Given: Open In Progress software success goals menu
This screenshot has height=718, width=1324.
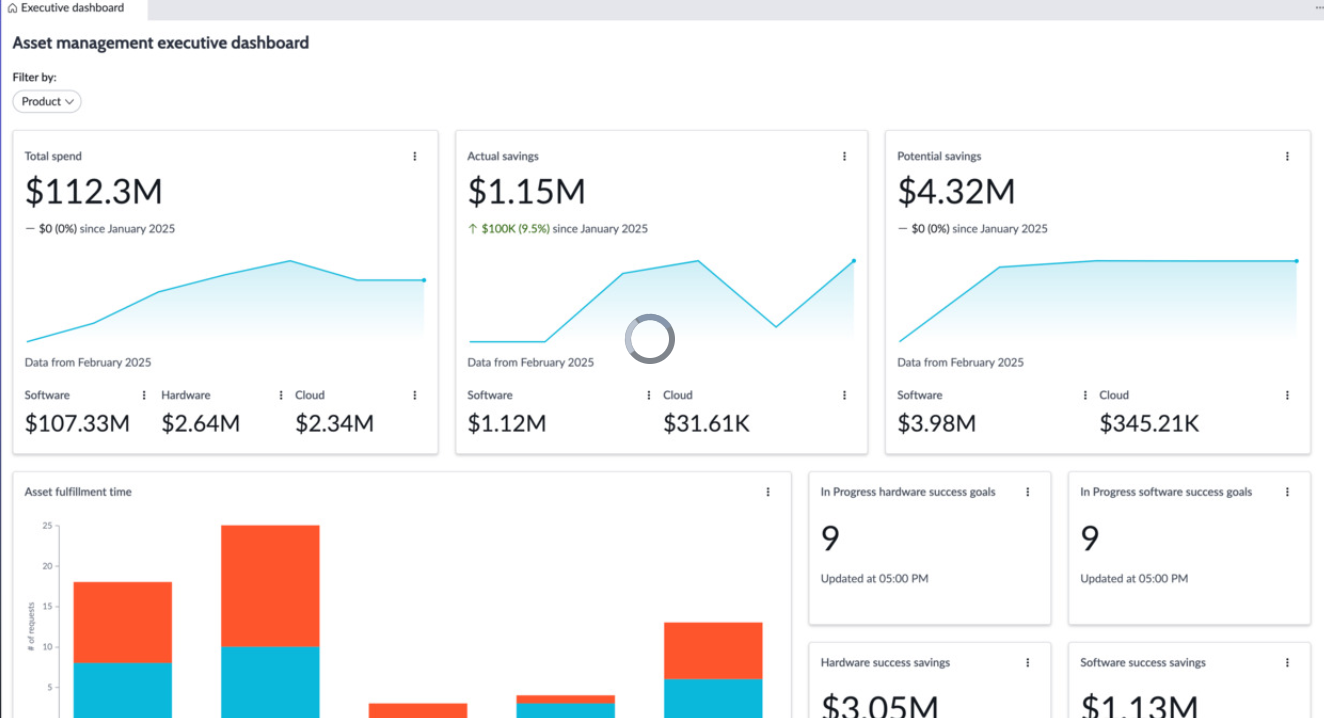Looking at the screenshot, I should tap(1287, 492).
